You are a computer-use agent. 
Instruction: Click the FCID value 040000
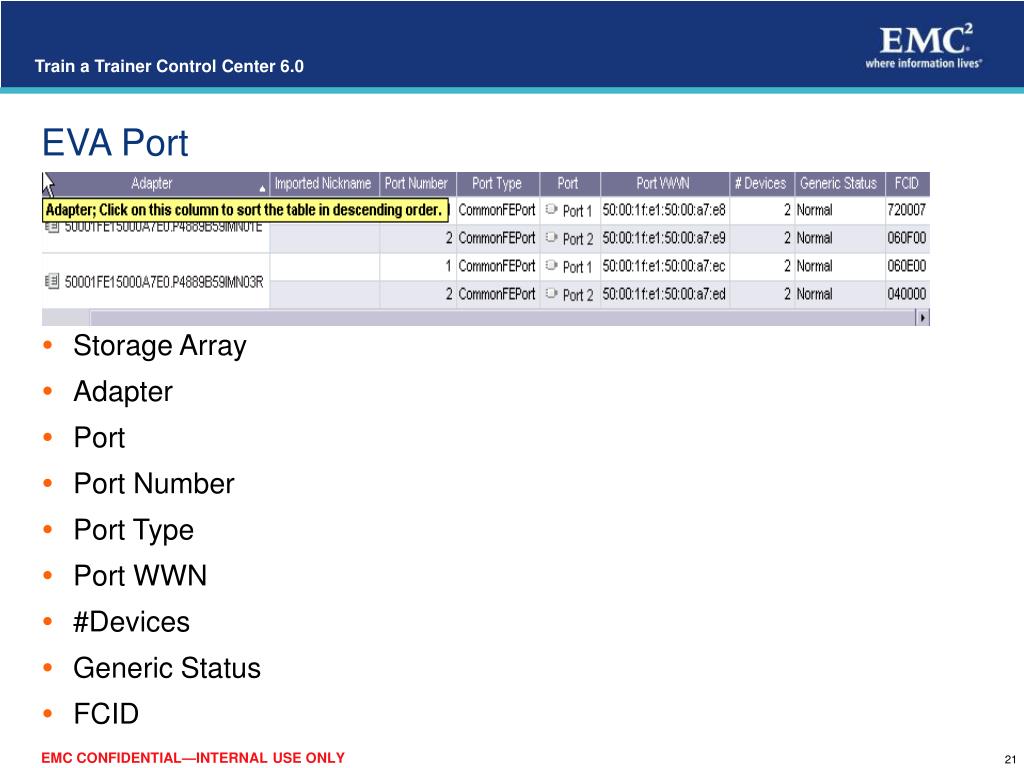tap(906, 294)
